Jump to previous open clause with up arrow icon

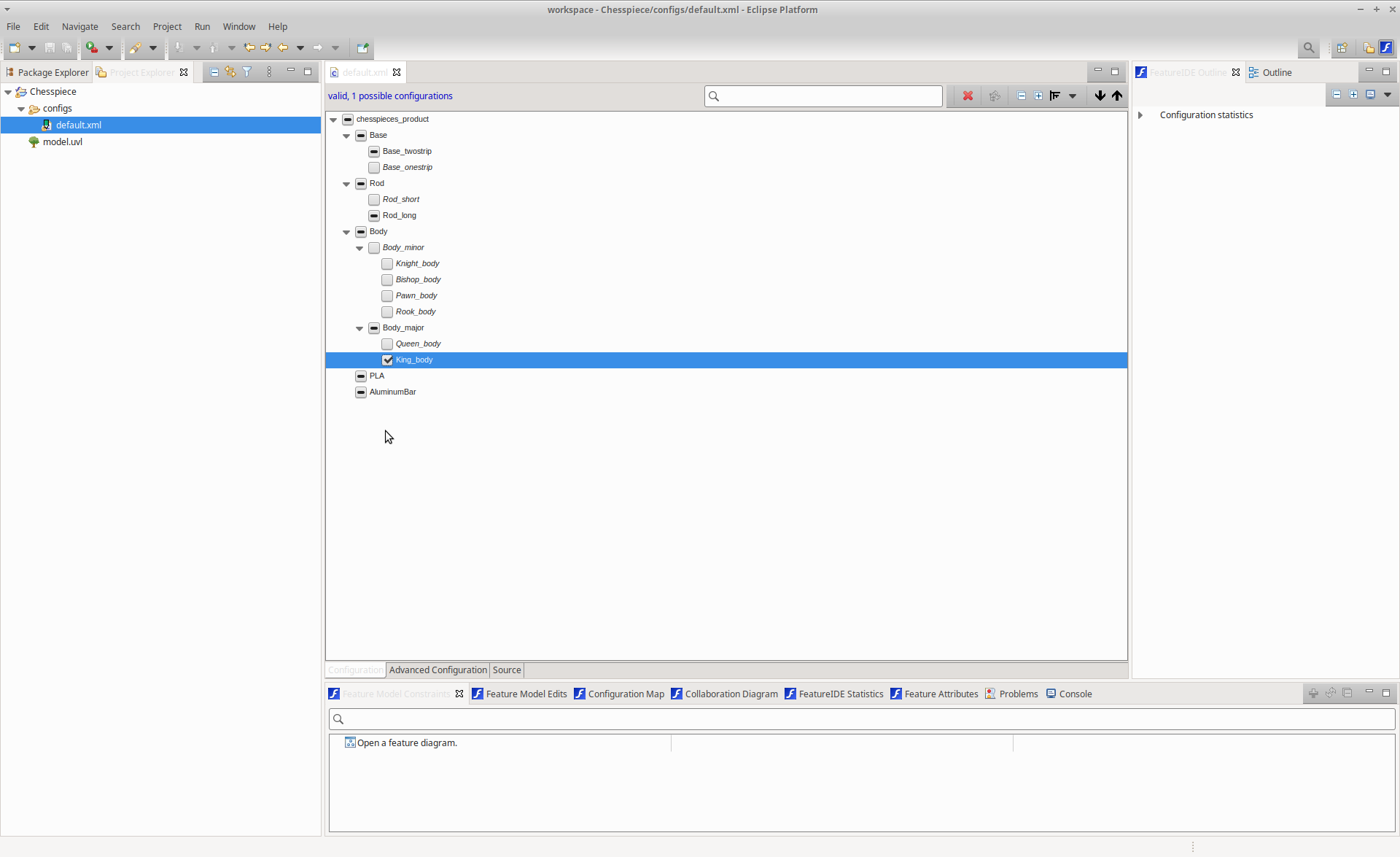point(1116,96)
